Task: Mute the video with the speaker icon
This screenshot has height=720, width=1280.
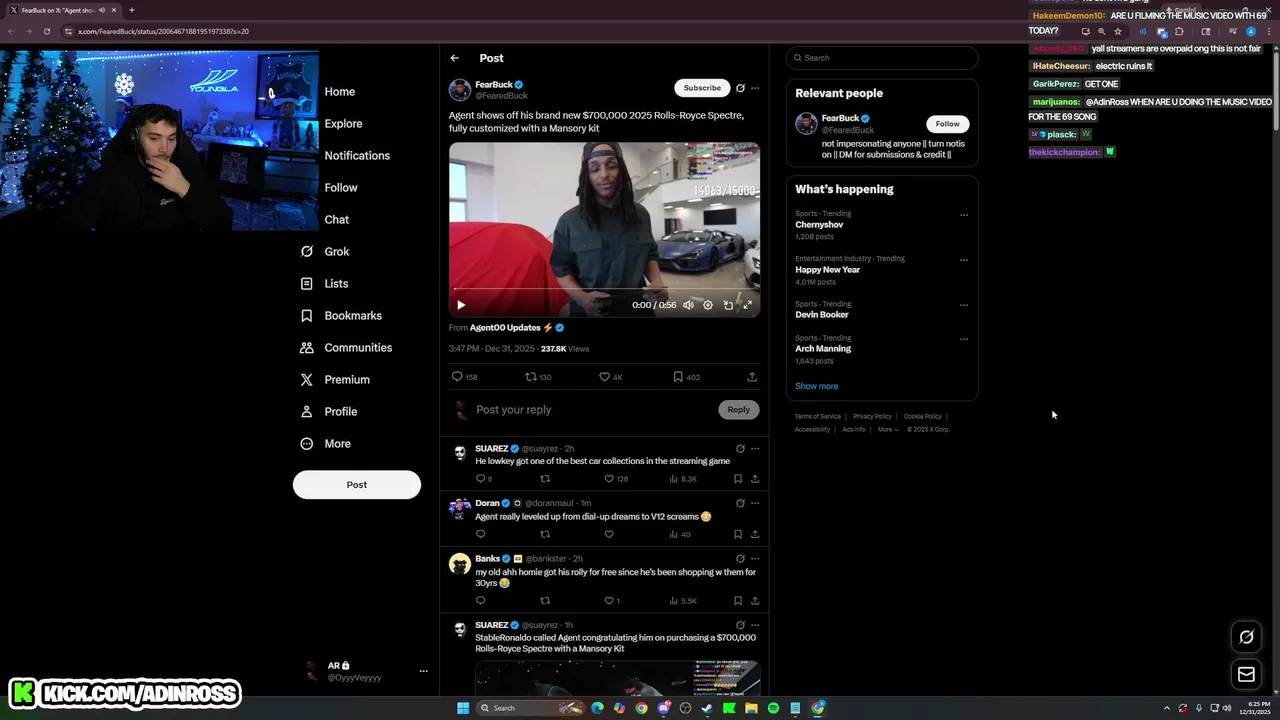Action: [x=688, y=305]
